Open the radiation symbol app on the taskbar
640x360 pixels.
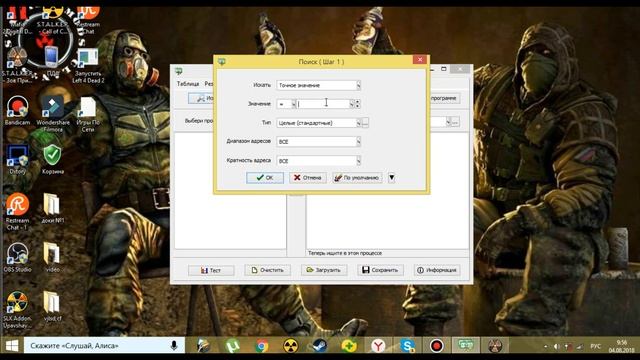(291, 346)
